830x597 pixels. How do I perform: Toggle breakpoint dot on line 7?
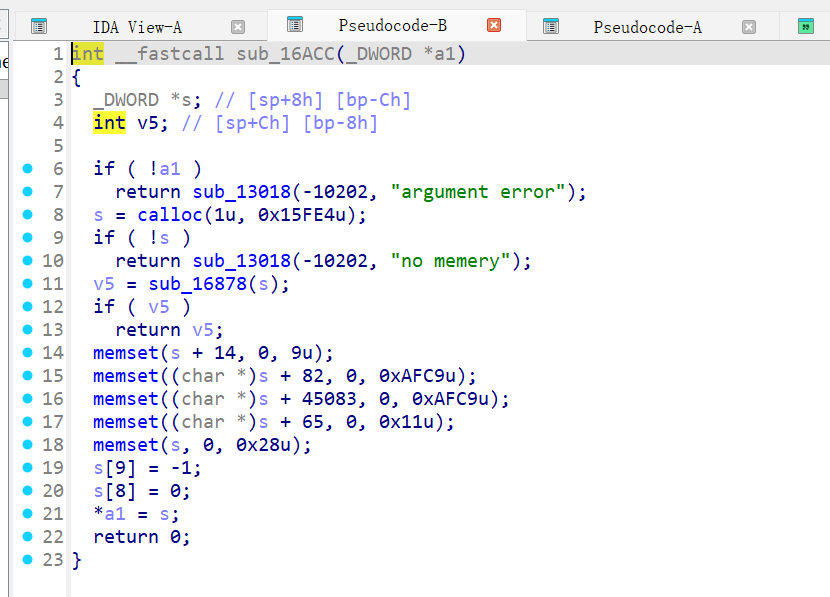[28, 192]
